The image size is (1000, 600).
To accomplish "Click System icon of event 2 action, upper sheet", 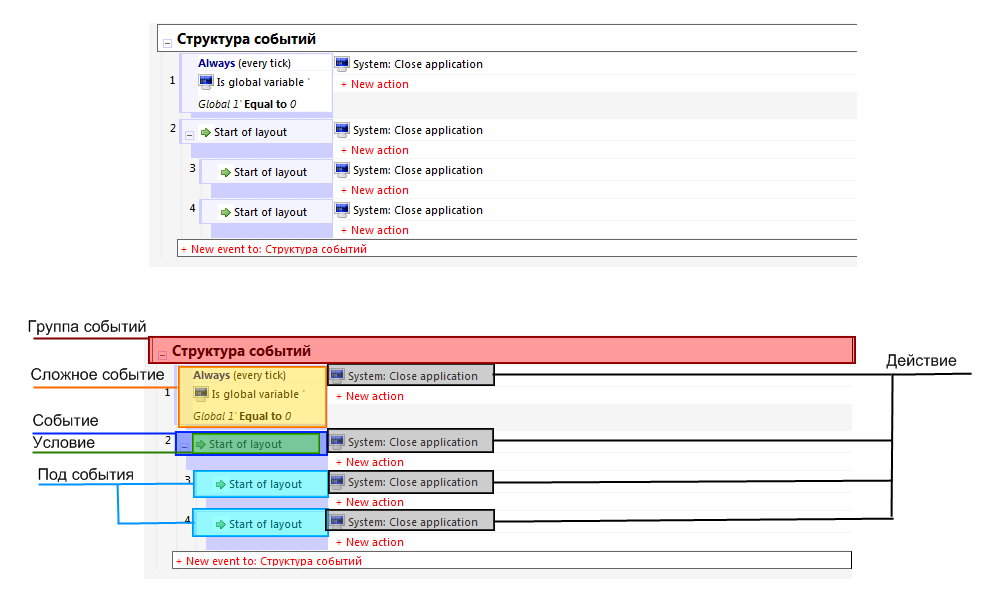I will click(342, 129).
